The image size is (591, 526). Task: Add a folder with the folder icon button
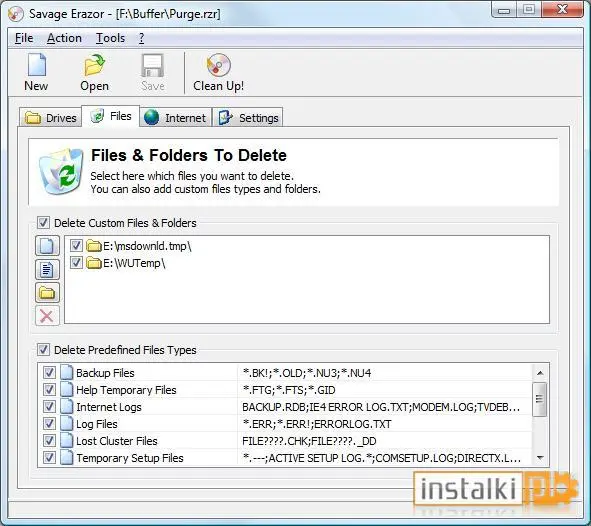coord(47,292)
